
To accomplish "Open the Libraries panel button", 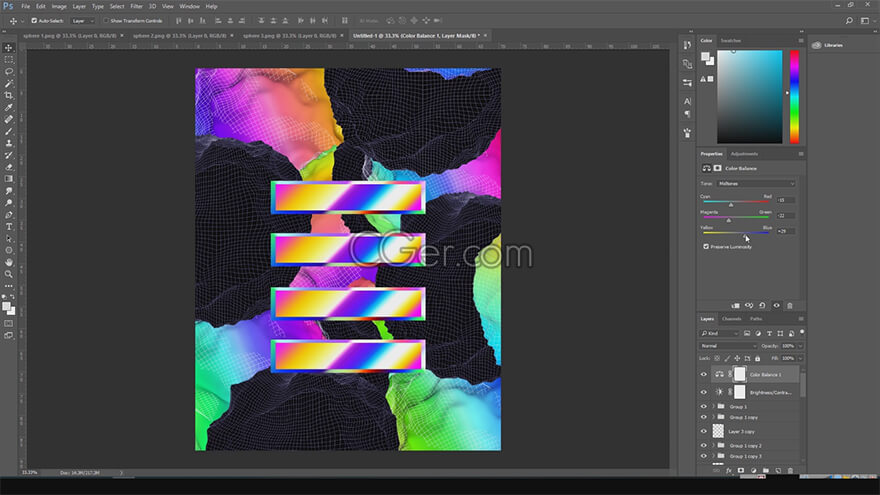I will tap(829, 45).
